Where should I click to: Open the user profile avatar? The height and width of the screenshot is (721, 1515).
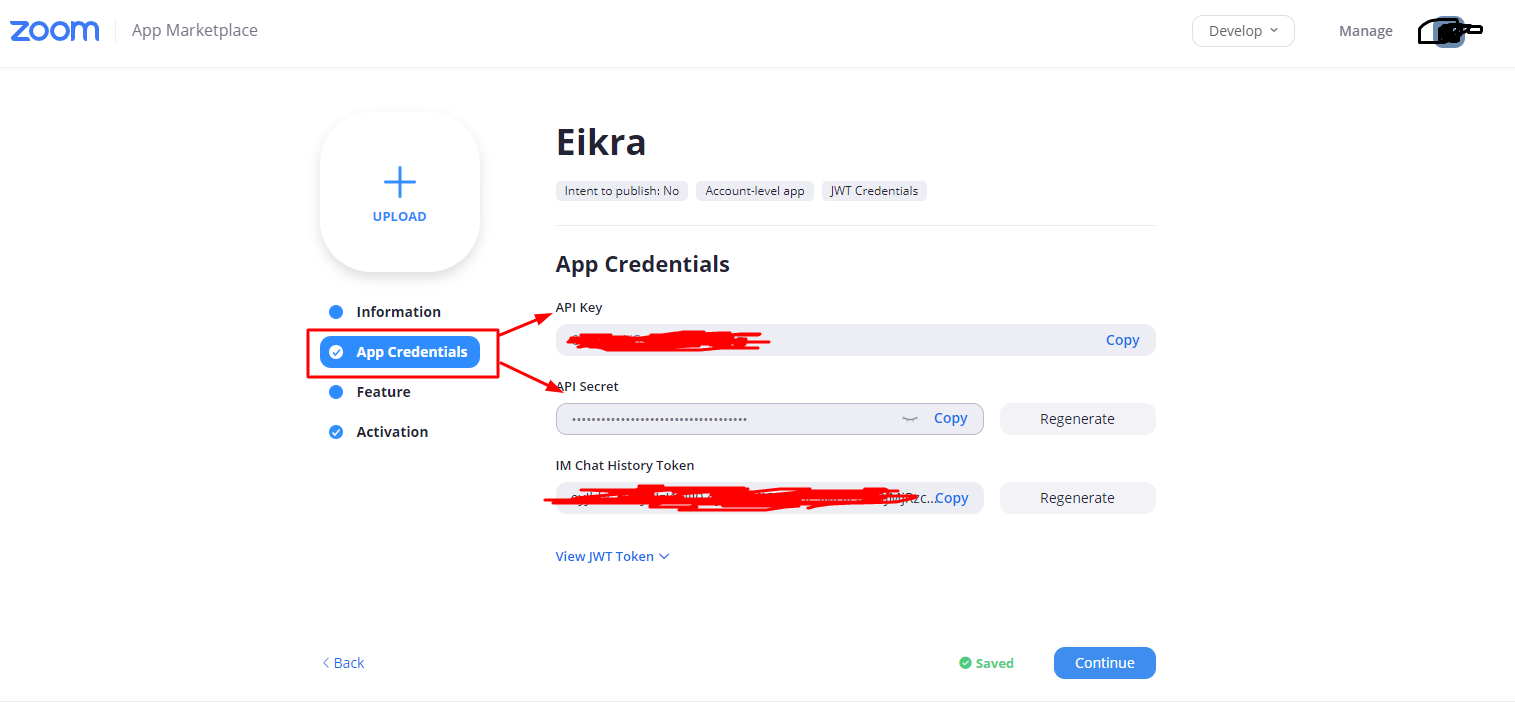[x=1449, y=32]
